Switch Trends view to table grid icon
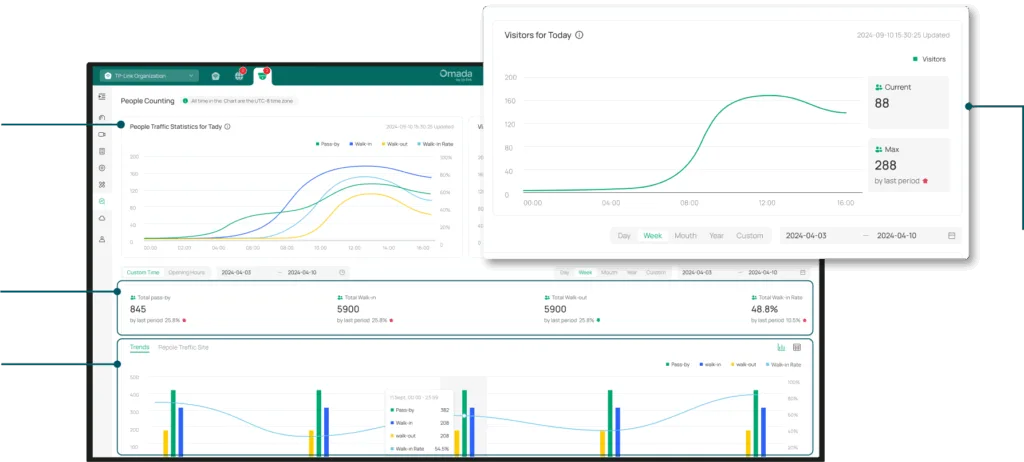Image resolution: width=1024 pixels, height=462 pixels. (797, 347)
